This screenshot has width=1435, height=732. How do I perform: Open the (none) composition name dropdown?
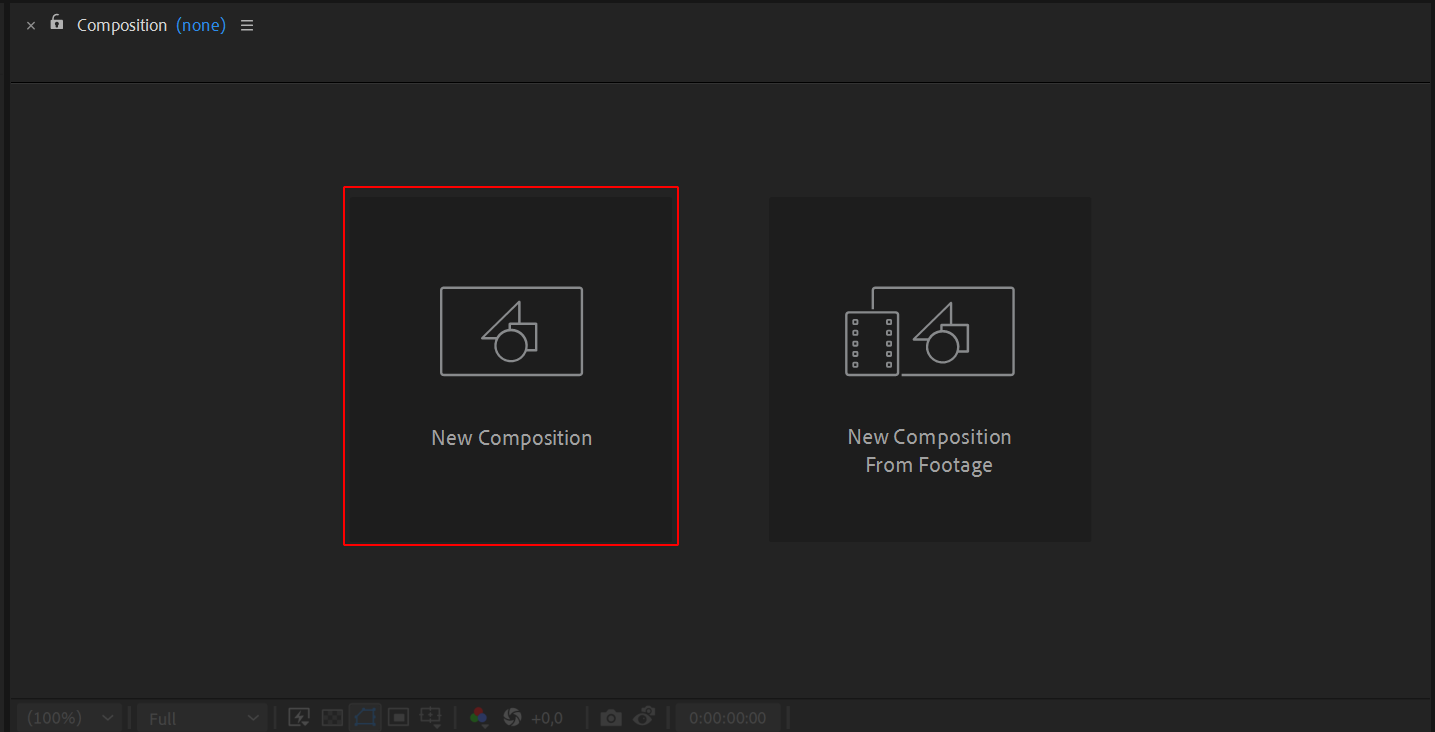(201, 26)
